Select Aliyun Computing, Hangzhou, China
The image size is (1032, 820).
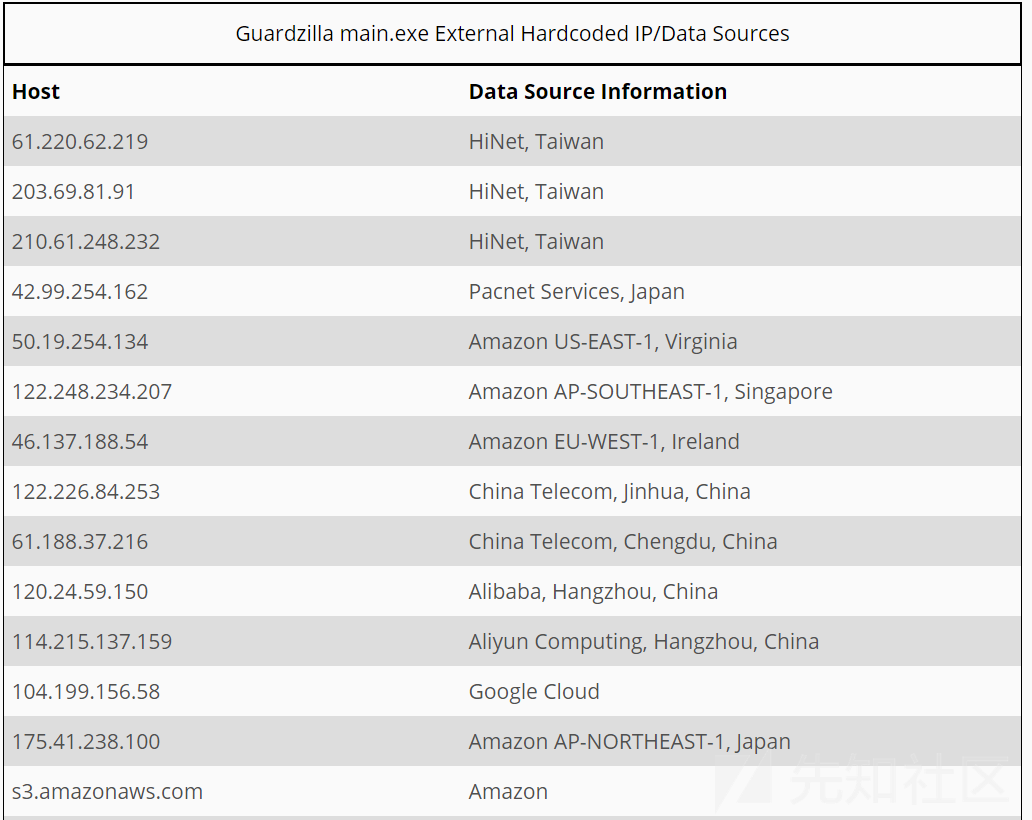pos(644,642)
